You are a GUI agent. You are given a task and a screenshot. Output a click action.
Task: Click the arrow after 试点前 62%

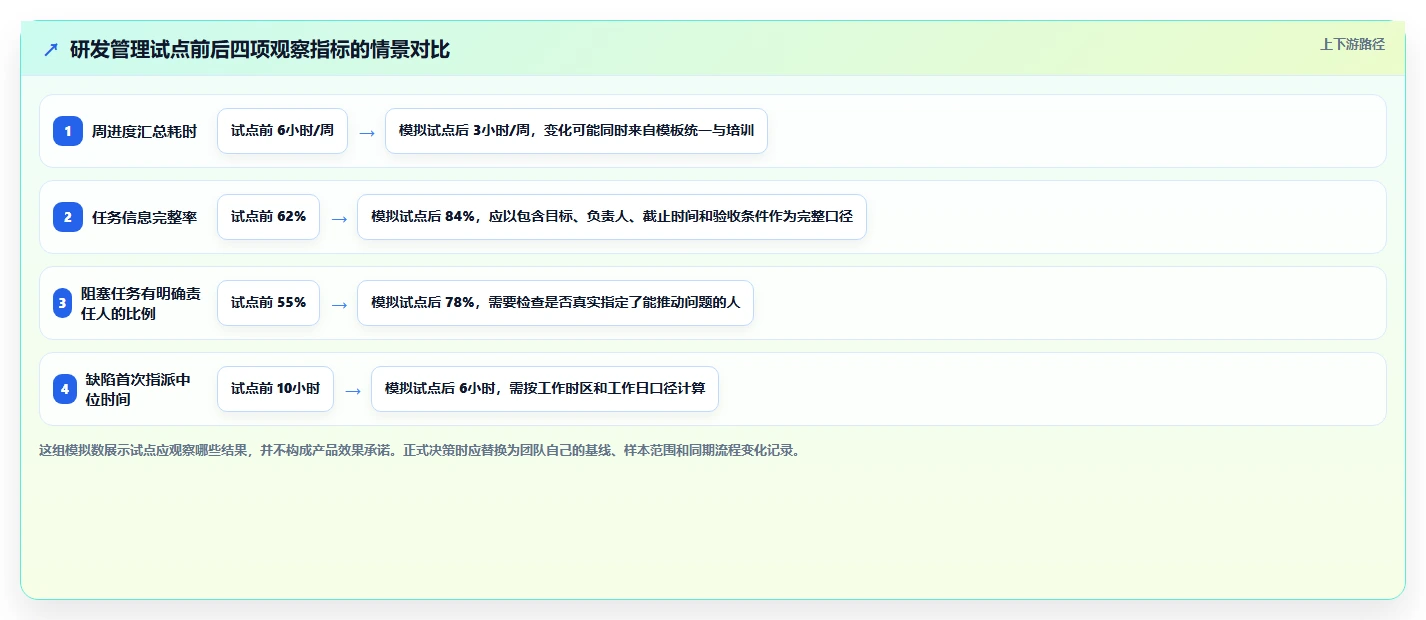click(x=339, y=218)
